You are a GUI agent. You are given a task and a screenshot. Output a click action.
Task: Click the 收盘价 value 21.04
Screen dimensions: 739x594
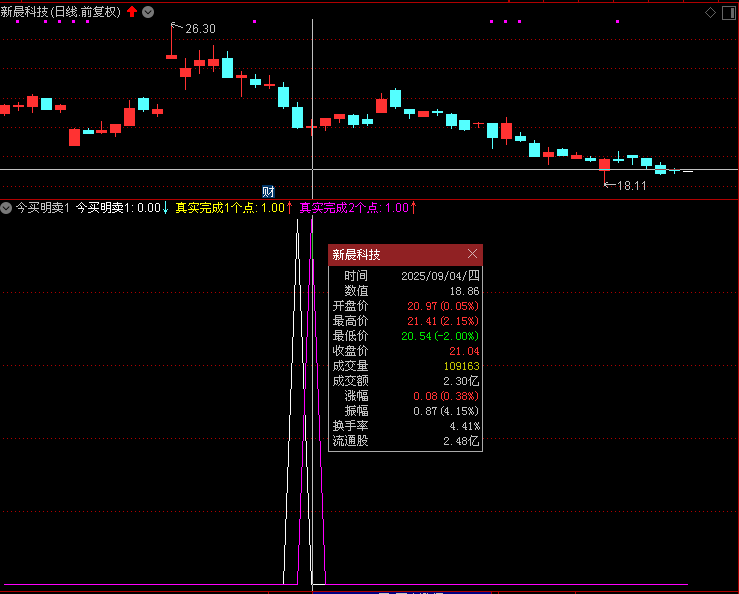click(464, 351)
